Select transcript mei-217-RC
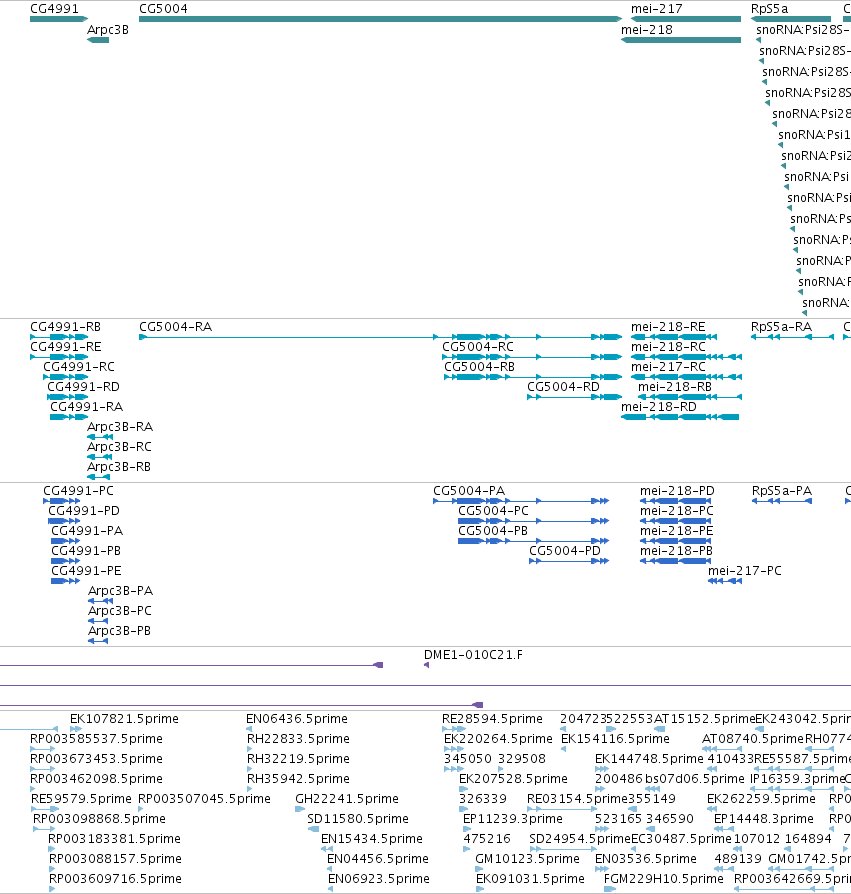 tap(668, 367)
